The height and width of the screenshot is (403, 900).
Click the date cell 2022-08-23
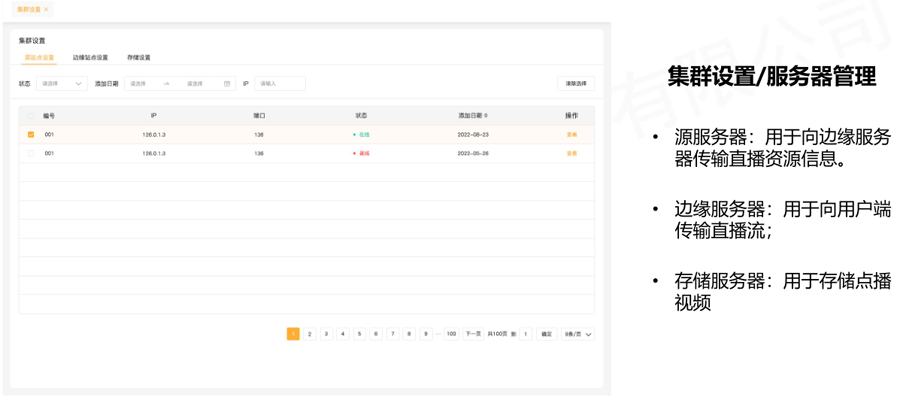pos(473,134)
